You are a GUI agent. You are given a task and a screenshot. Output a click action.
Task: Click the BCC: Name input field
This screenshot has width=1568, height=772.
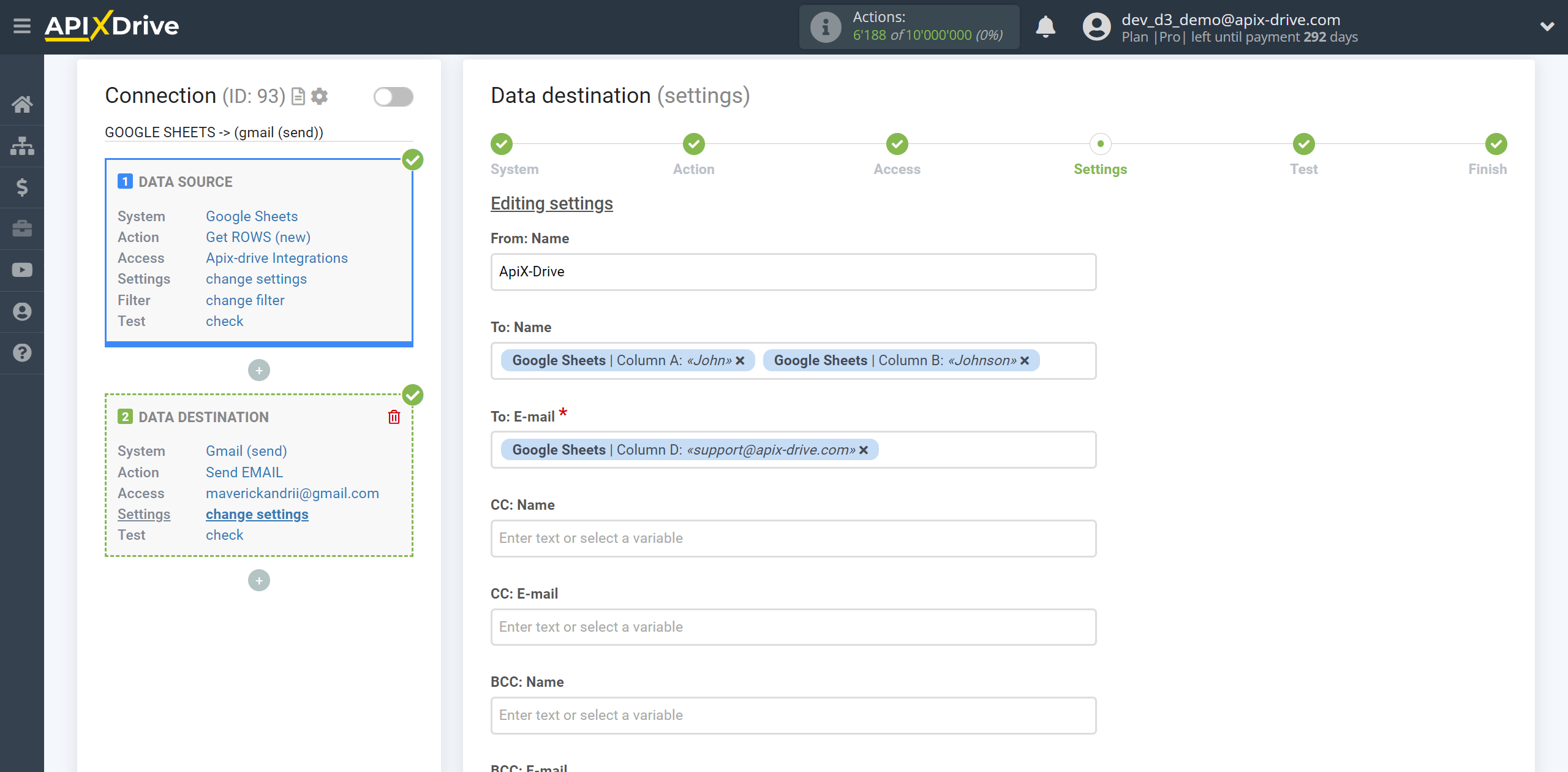pyautogui.click(x=793, y=716)
